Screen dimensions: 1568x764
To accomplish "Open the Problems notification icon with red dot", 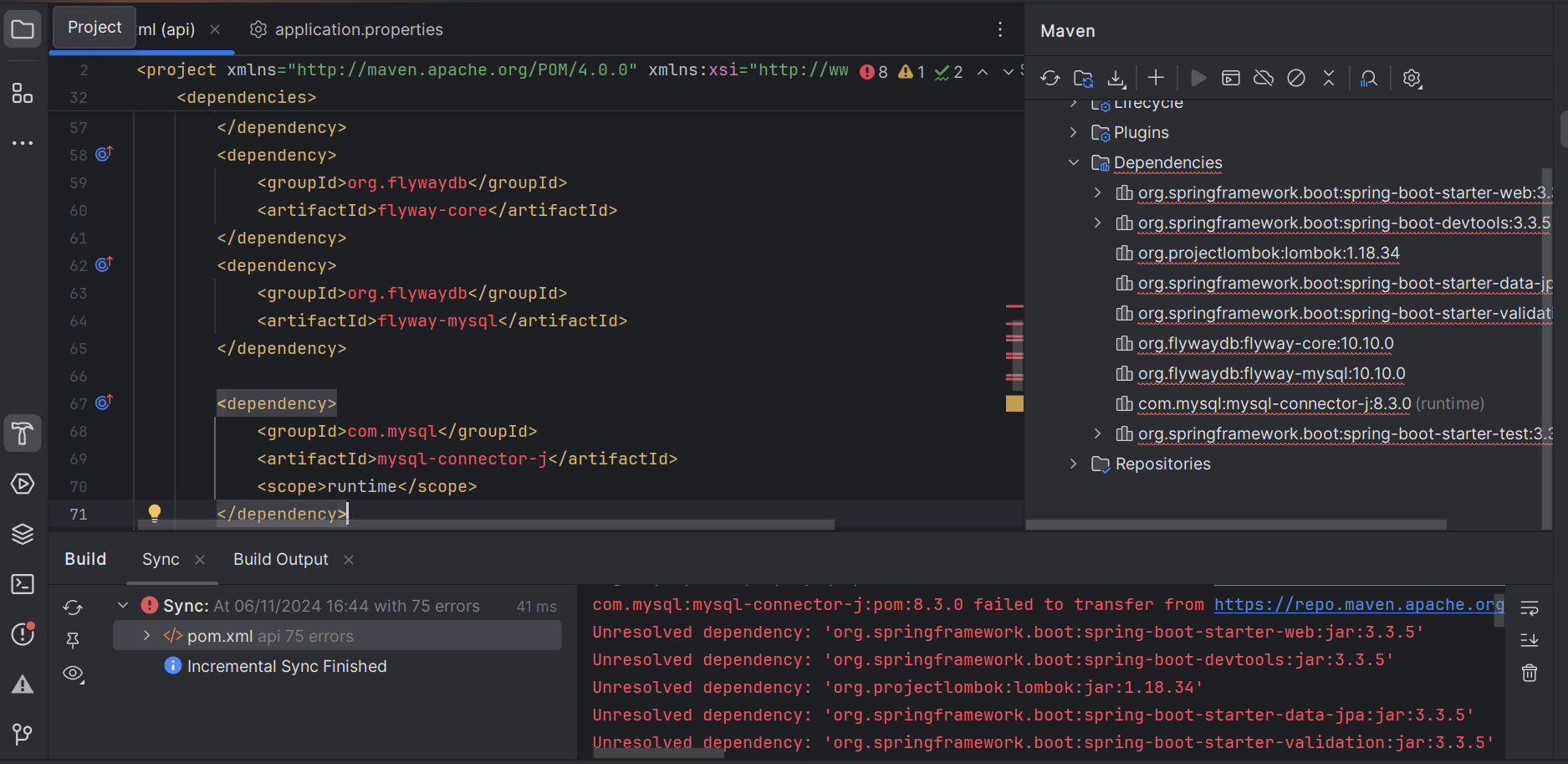I will click(x=23, y=634).
